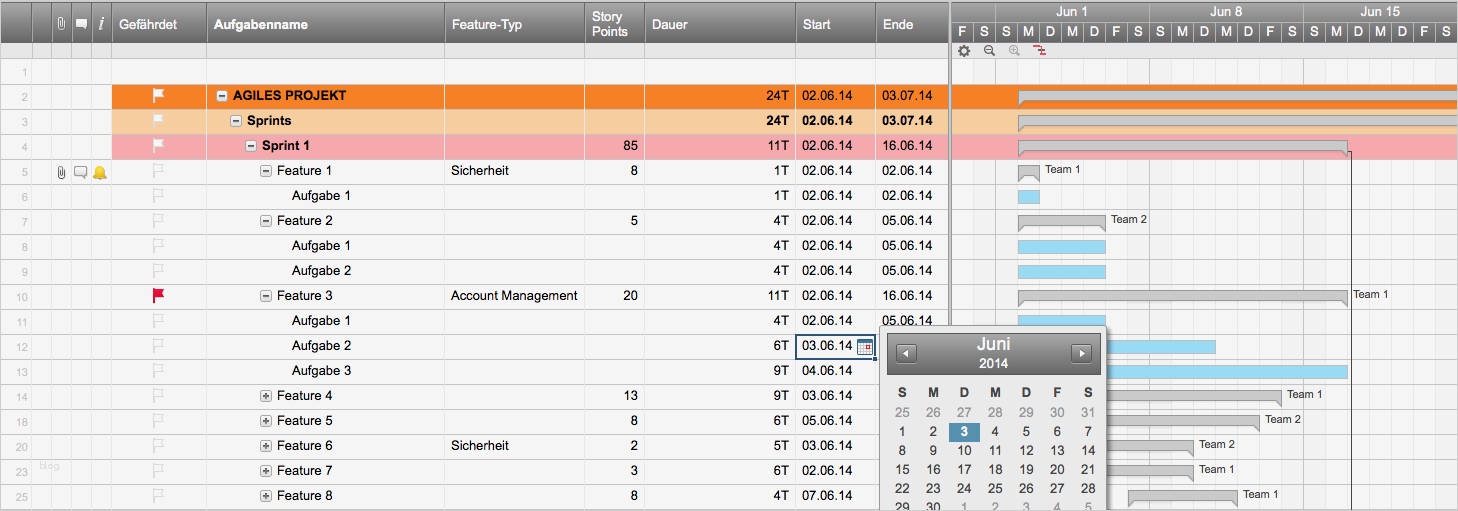Select the Aufgabe 3 task name cell
1458x511 pixels.
326,371
